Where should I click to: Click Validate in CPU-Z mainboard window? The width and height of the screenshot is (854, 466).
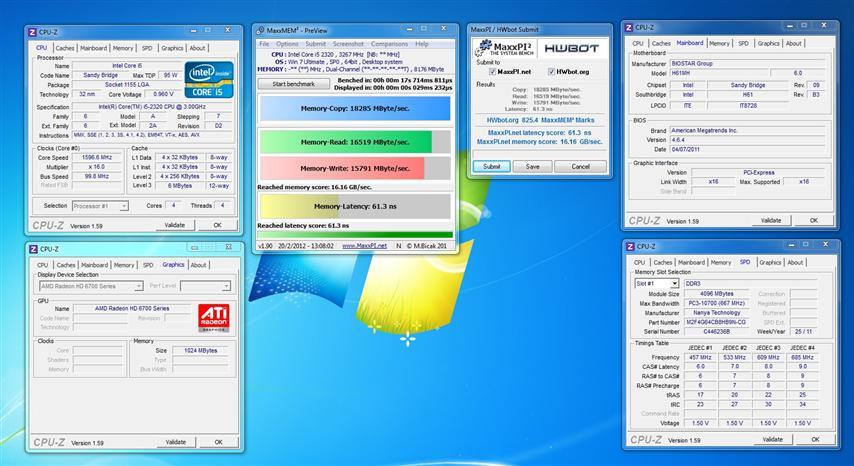[x=771, y=220]
